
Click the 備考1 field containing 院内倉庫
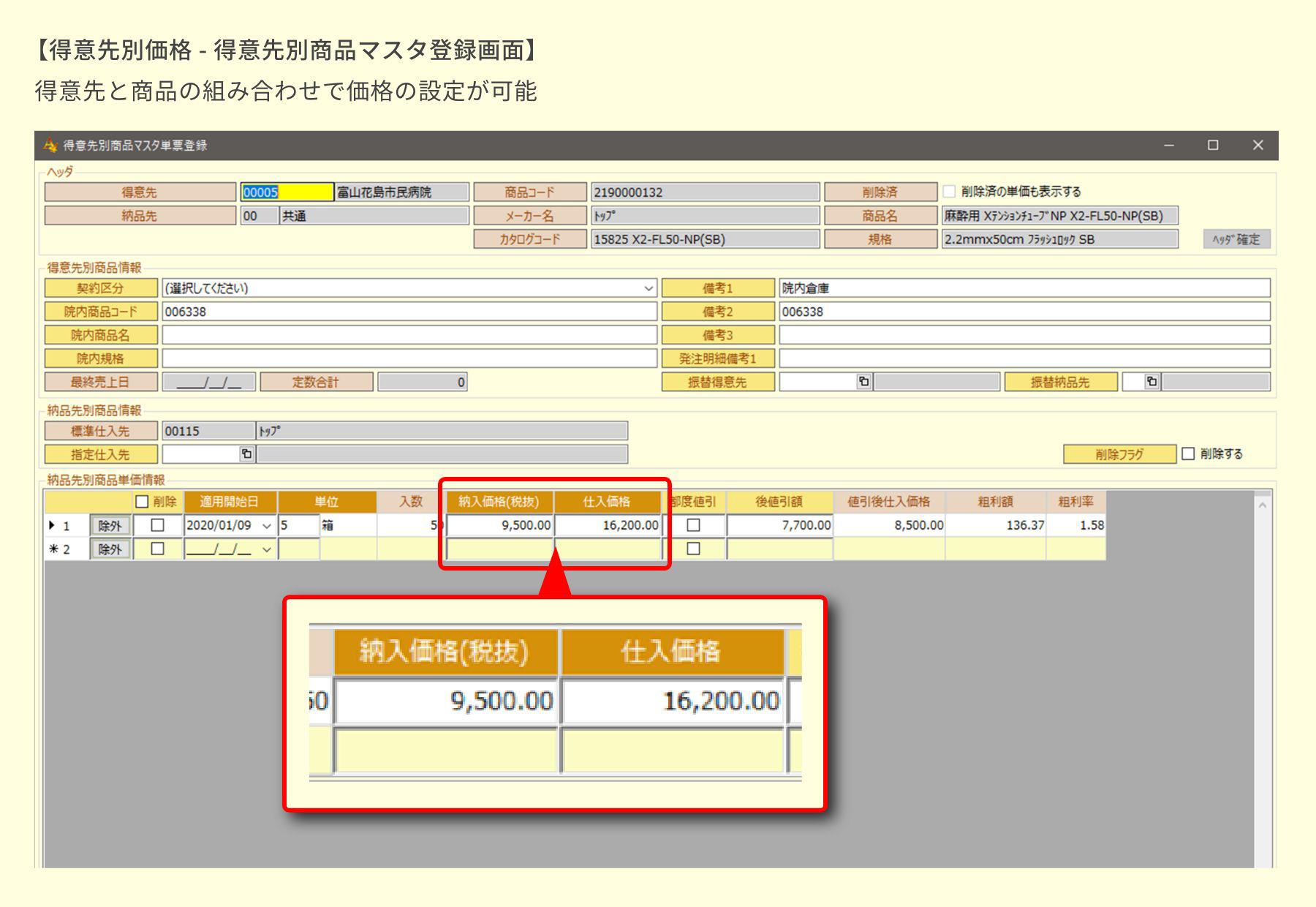[1024, 289]
